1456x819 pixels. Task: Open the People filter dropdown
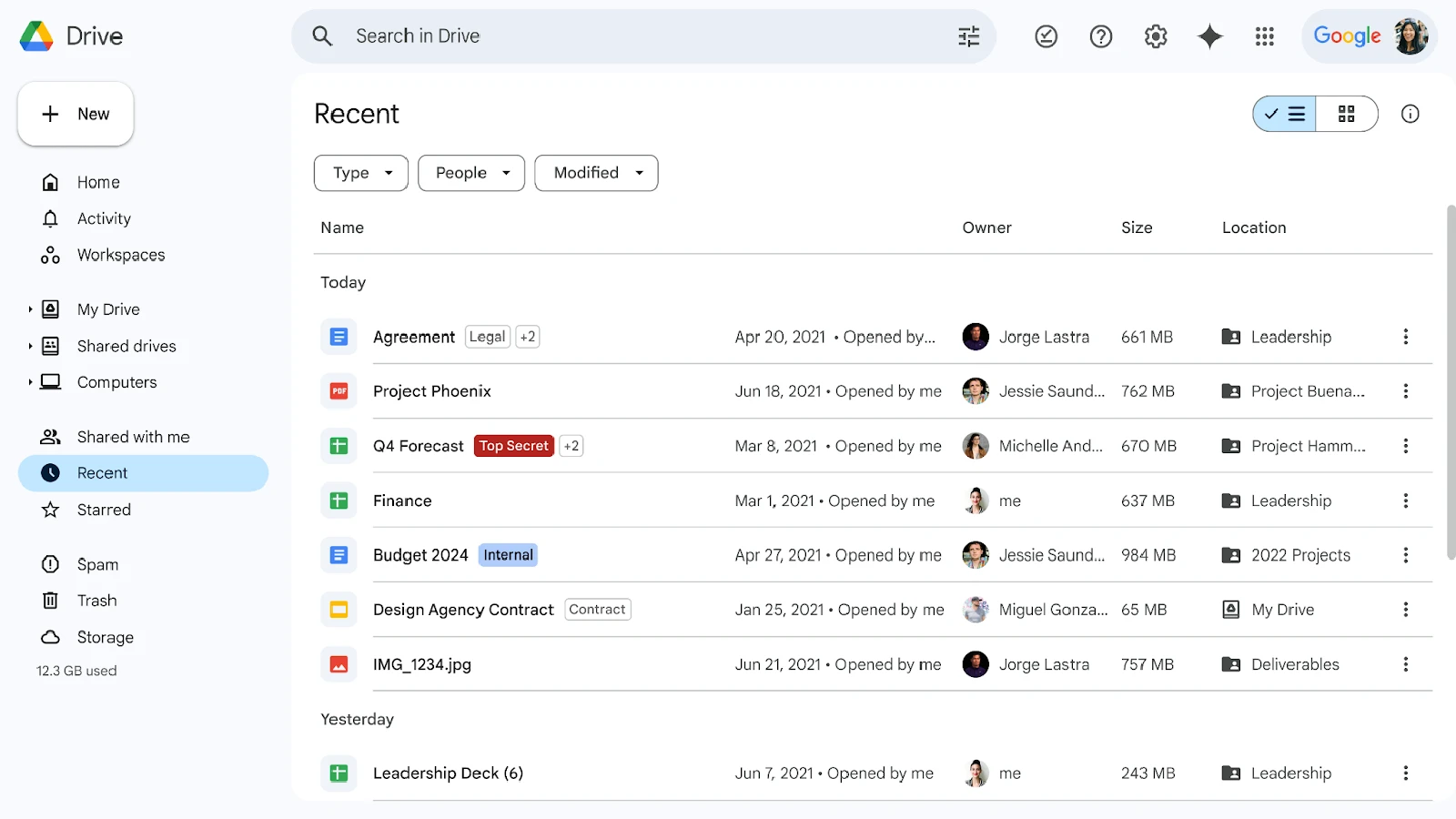471,173
